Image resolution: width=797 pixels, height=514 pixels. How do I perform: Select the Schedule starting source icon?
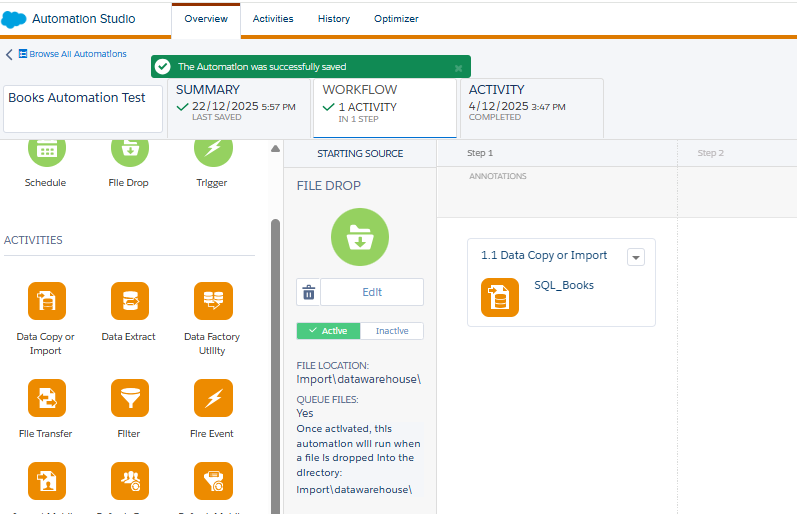[45, 150]
